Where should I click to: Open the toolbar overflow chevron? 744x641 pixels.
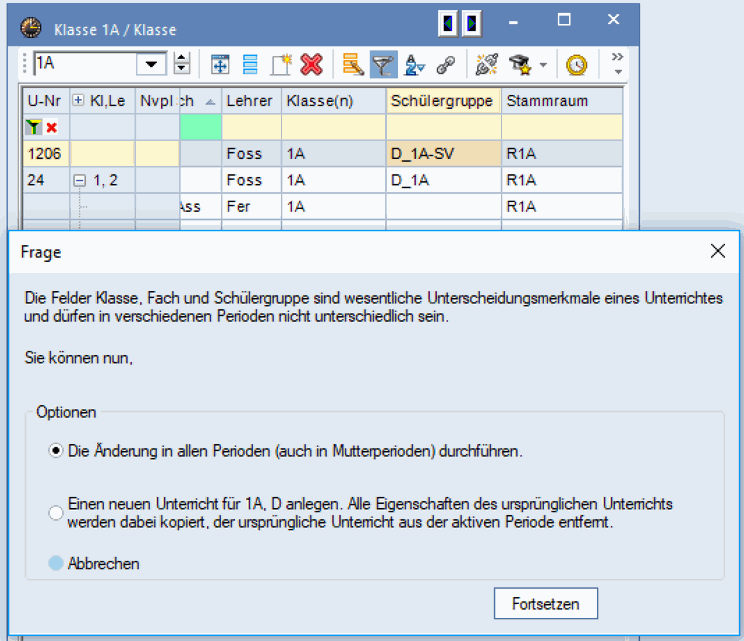(x=617, y=64)
